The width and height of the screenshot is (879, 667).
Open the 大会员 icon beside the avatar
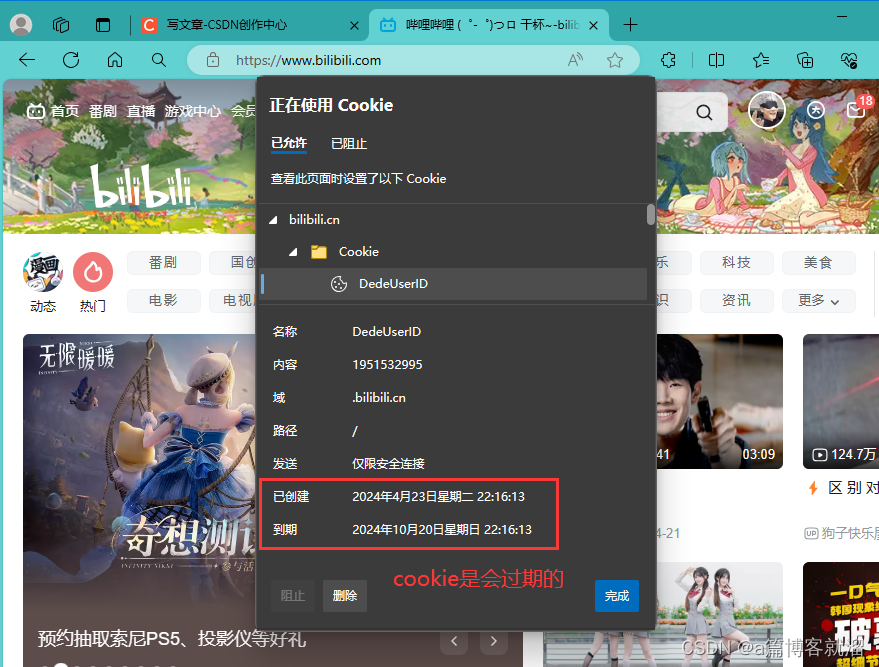[x=816, y=110]
